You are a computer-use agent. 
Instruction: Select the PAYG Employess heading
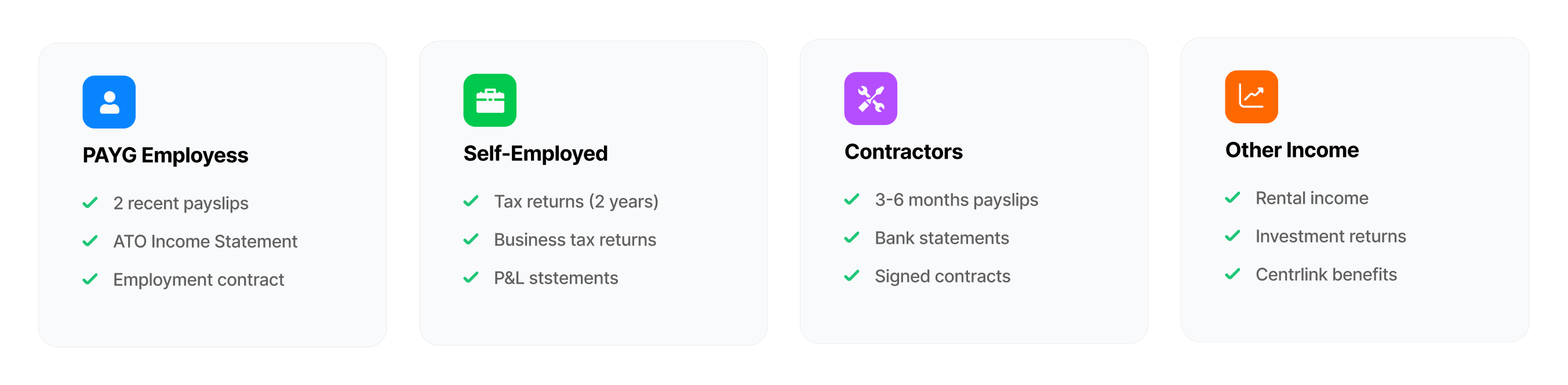[166, 156]
